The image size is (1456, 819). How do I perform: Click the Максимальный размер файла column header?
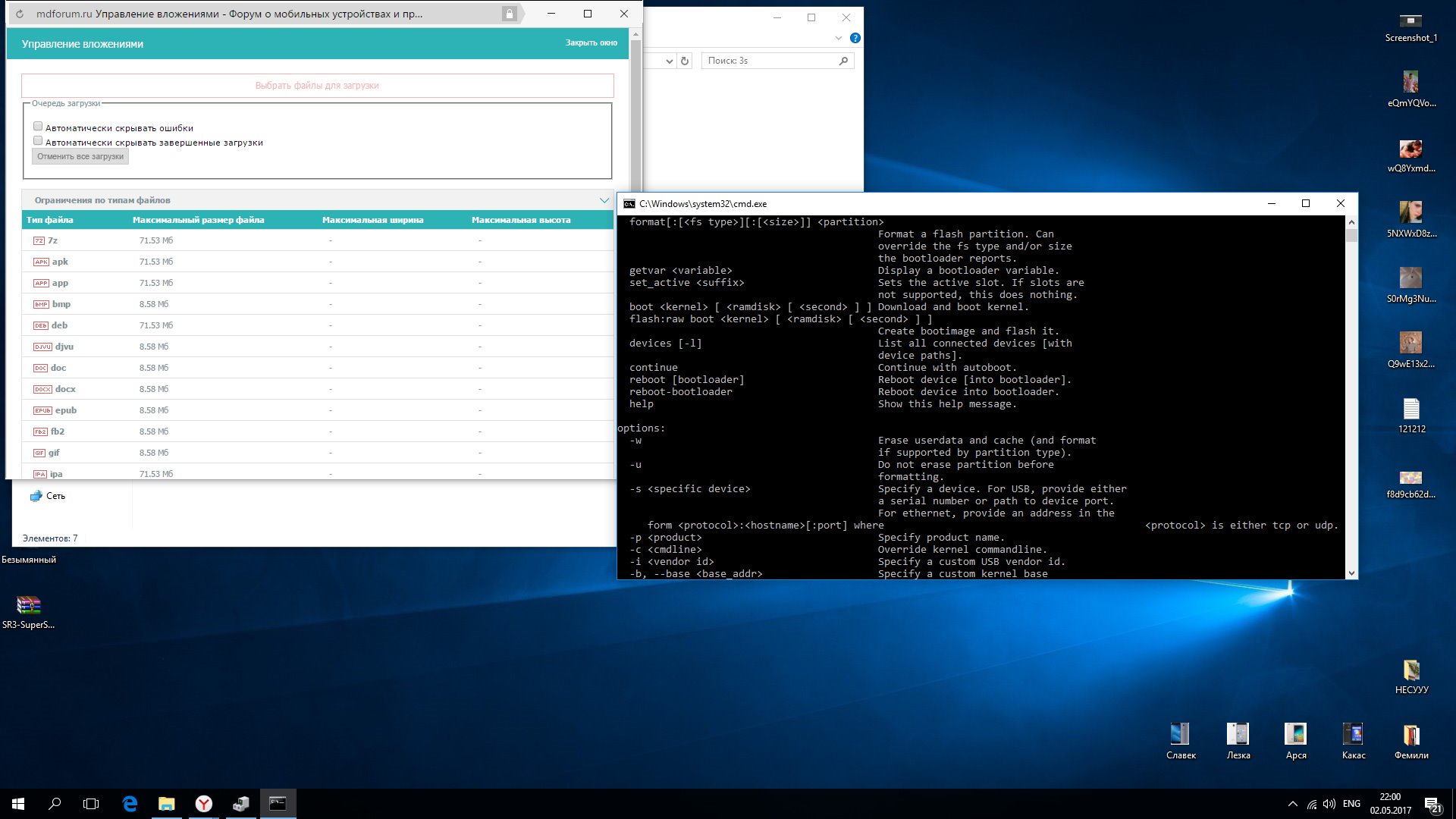pyautogui.click(x=198, y=220)
